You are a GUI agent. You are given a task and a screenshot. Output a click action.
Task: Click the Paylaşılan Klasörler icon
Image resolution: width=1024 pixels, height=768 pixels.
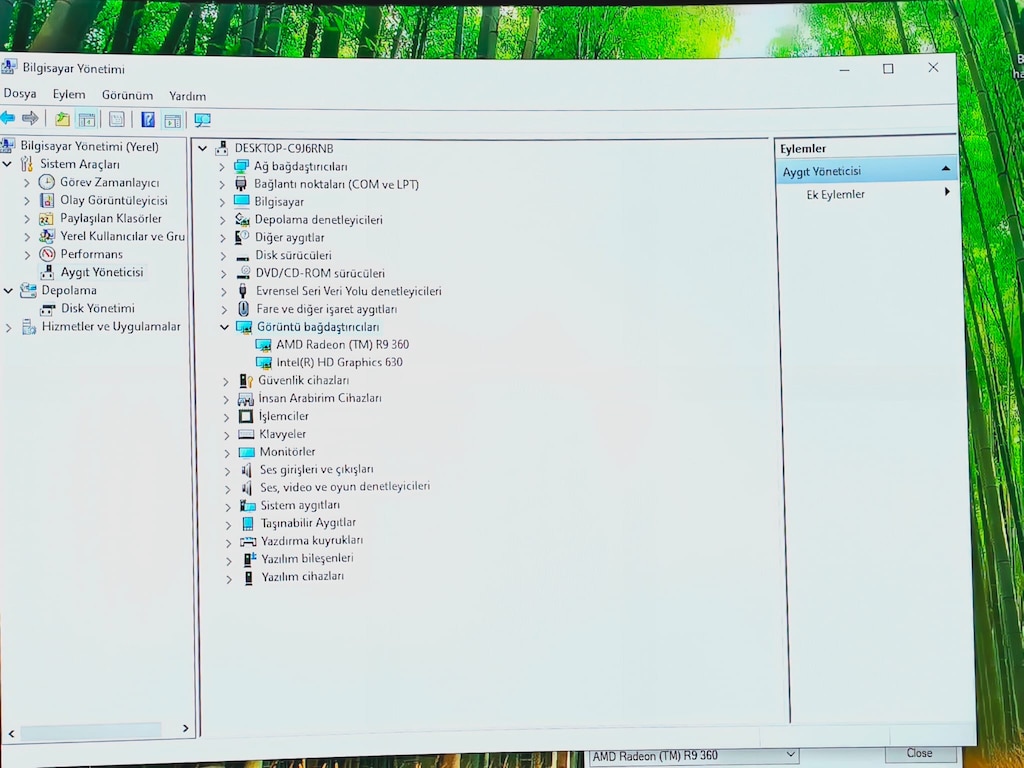click(46, 218)
